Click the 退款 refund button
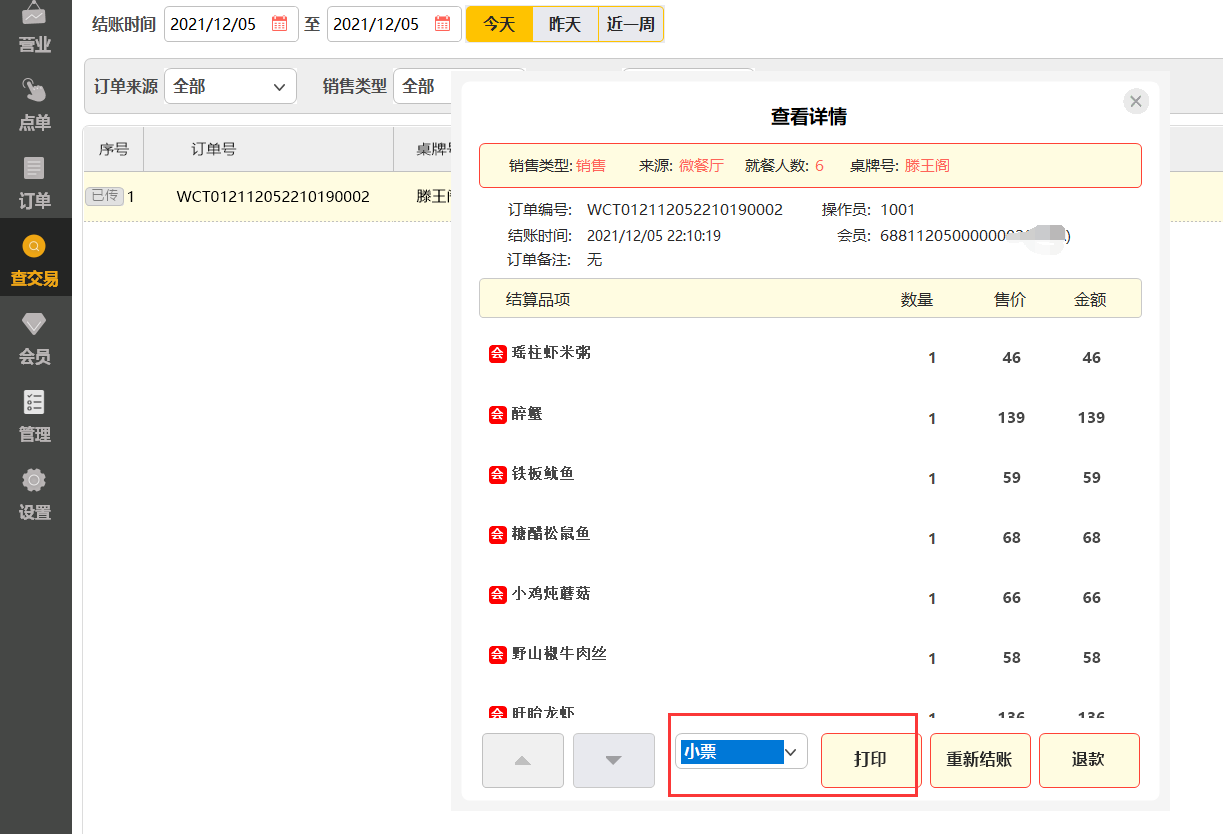The width and height of the screenshot is (1223, 834). click(1088, 760)
